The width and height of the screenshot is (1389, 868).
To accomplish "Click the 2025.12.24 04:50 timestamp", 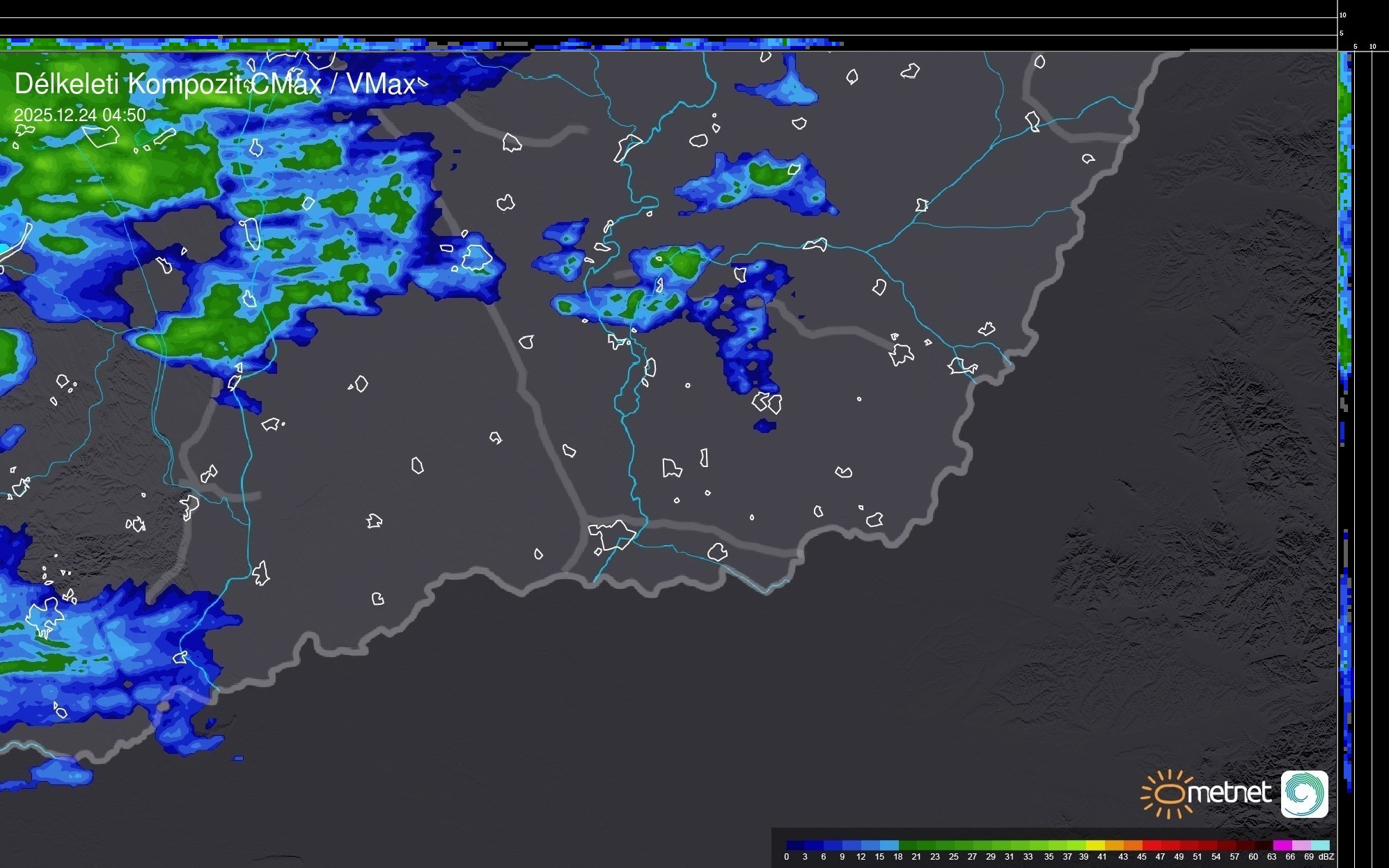I will click(79, 115).
